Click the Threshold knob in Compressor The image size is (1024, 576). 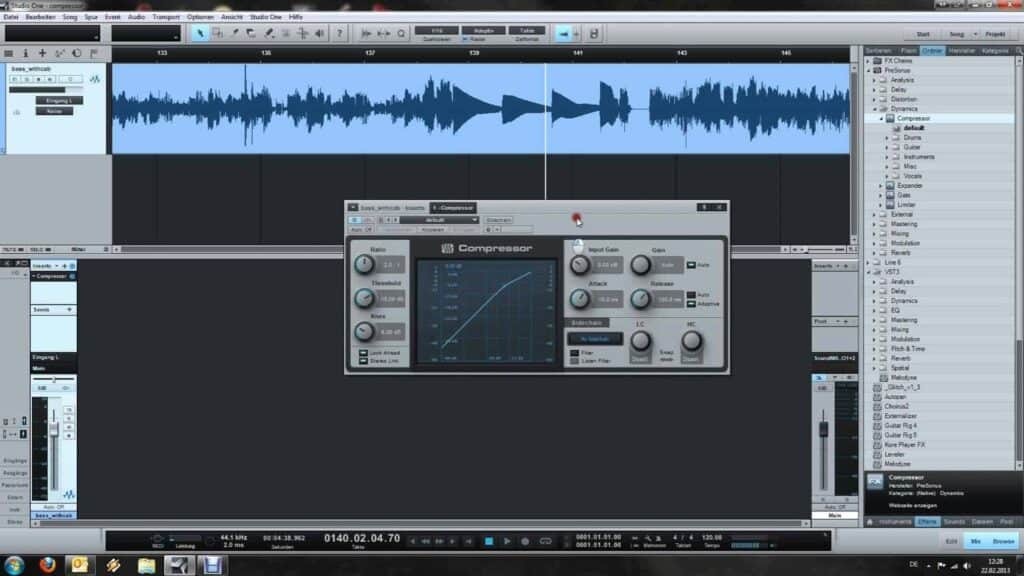click(x=364, y=298)
